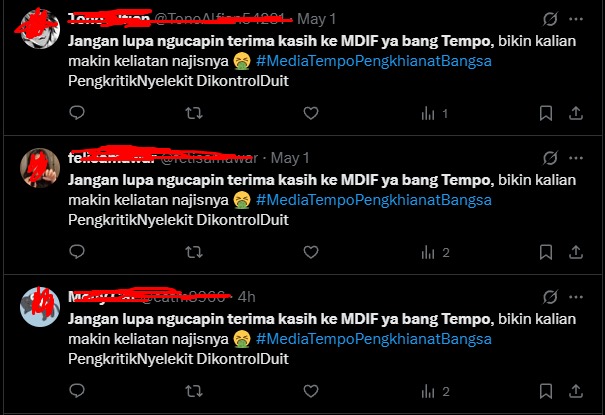605x415 pixels.
Task: Open more options on third tweet
Action: (x=576, y=297)
